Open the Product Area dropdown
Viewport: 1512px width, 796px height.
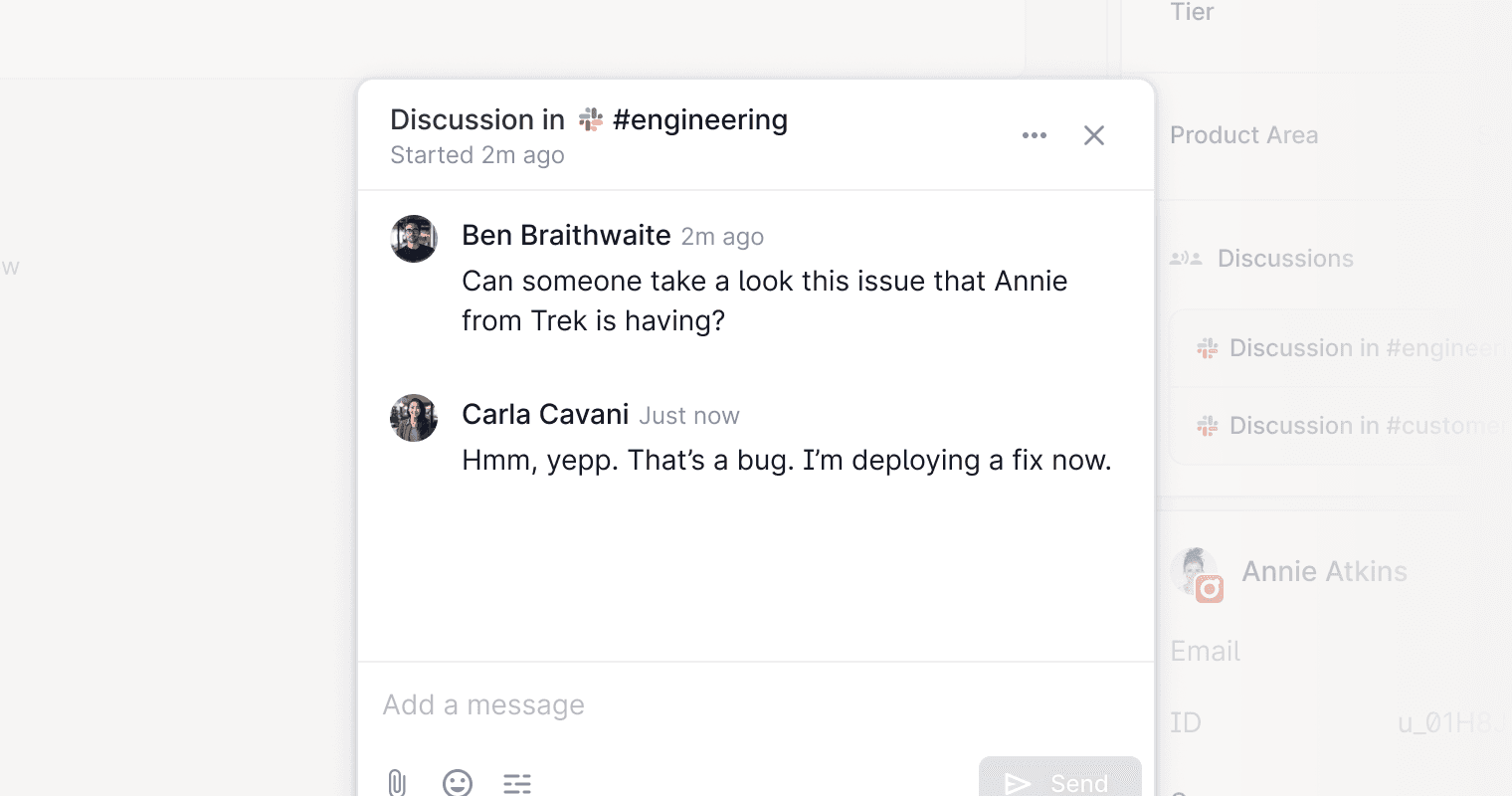[x=1244, y=134]
